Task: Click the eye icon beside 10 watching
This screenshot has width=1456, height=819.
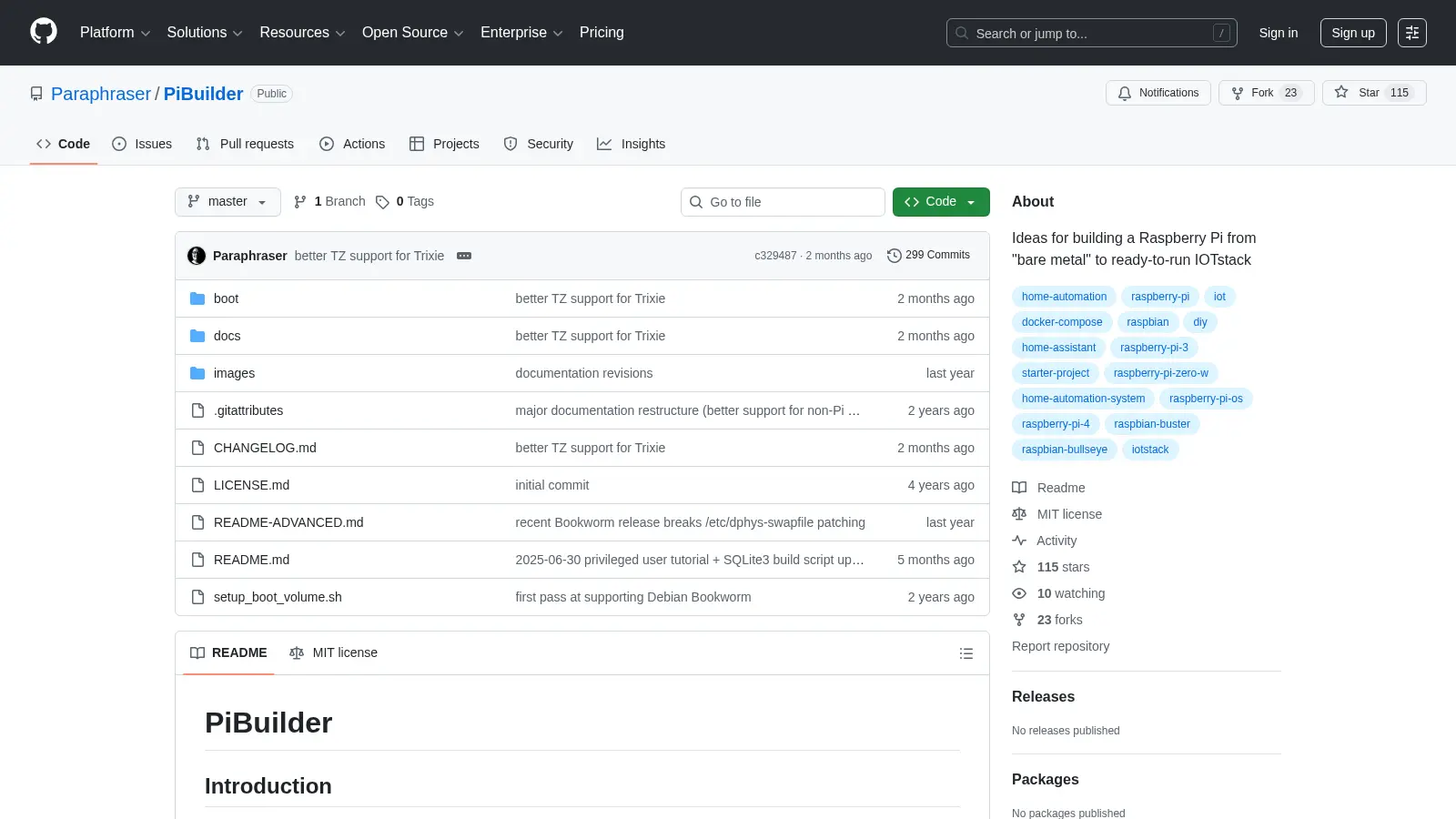Action: coord(1019,593)
